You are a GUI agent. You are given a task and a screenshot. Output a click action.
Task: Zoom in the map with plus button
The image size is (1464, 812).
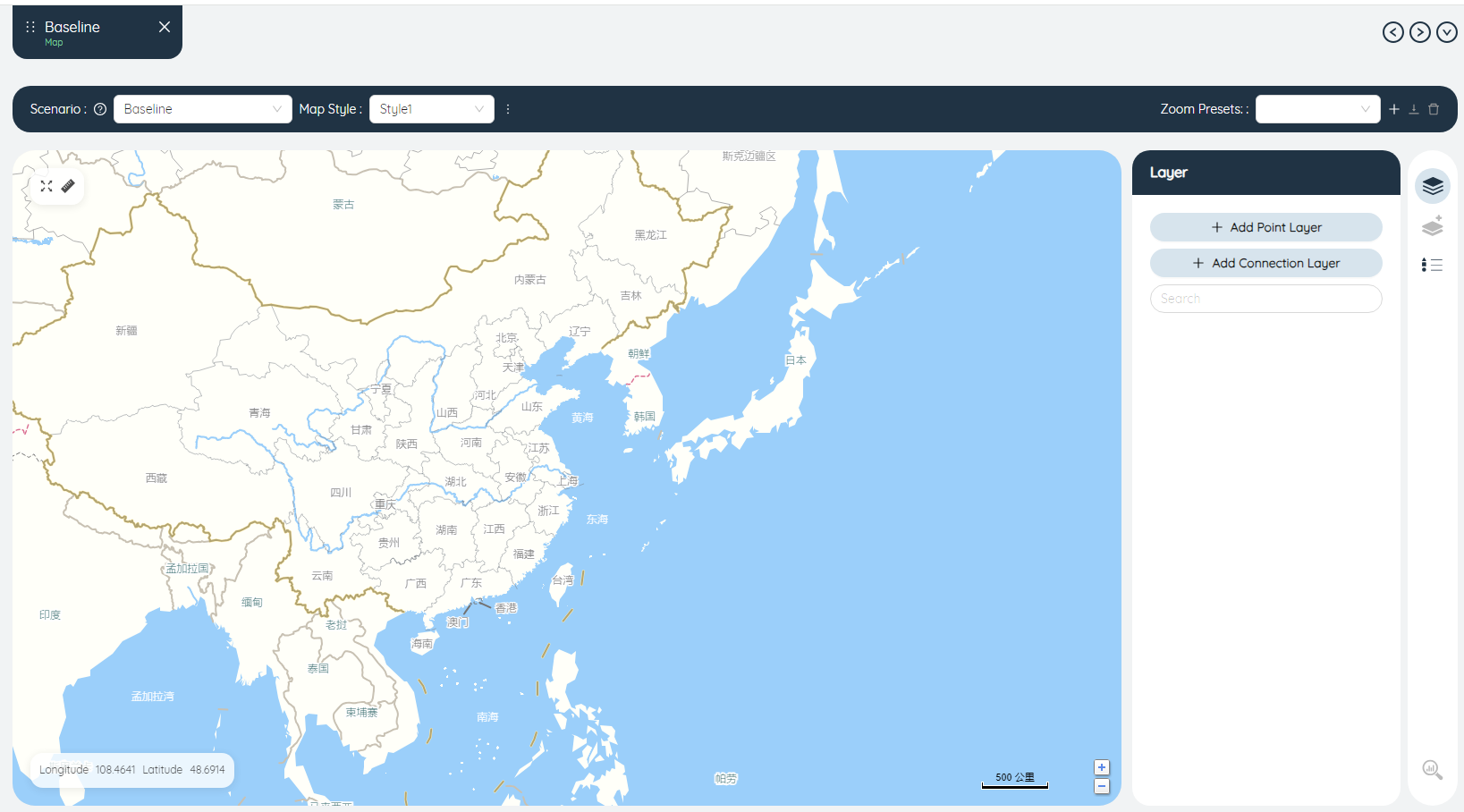[x=1102, y=767]
